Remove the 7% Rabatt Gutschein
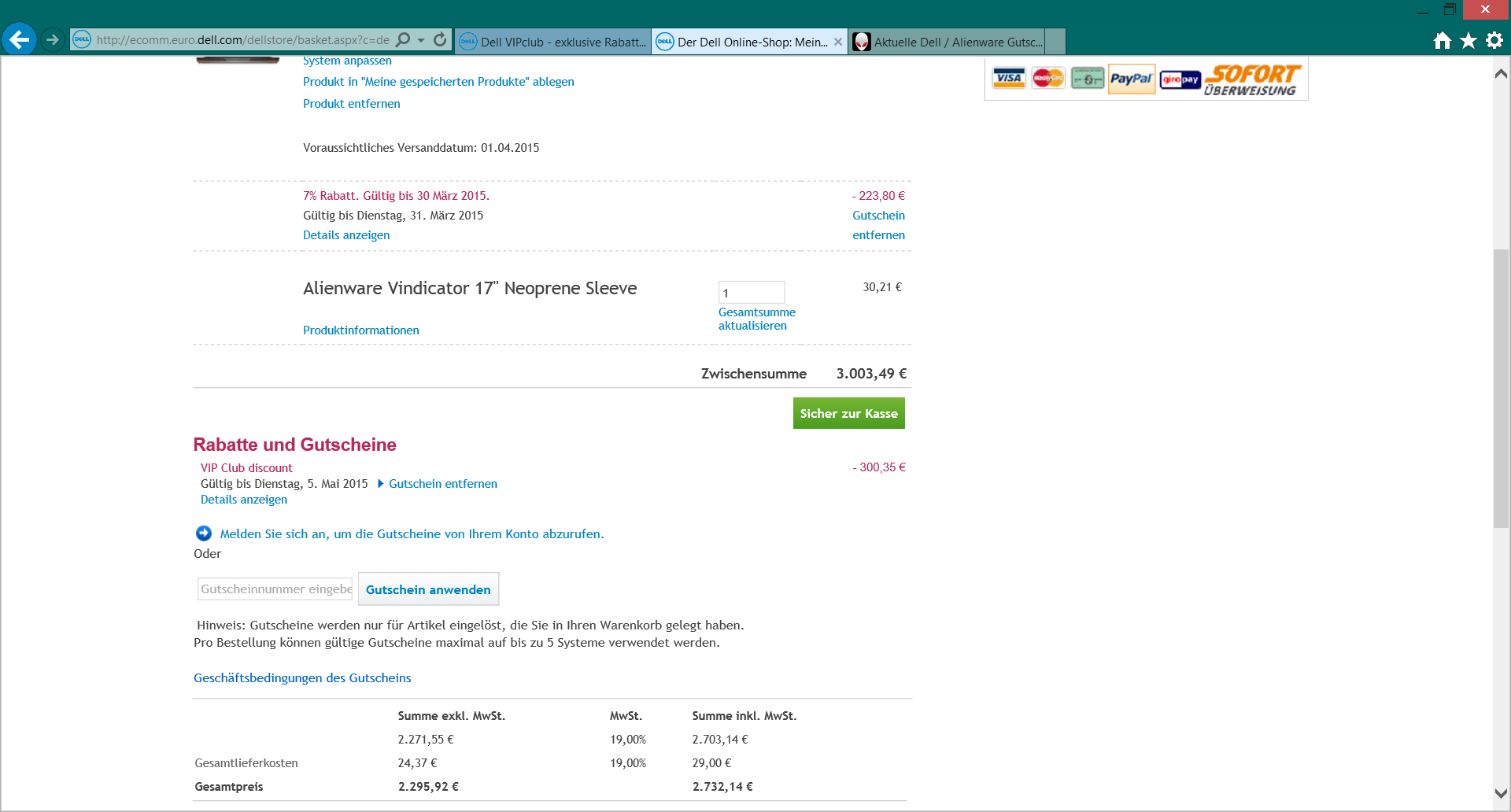This screenshot has width=1511, height=812. click(878, 225)
